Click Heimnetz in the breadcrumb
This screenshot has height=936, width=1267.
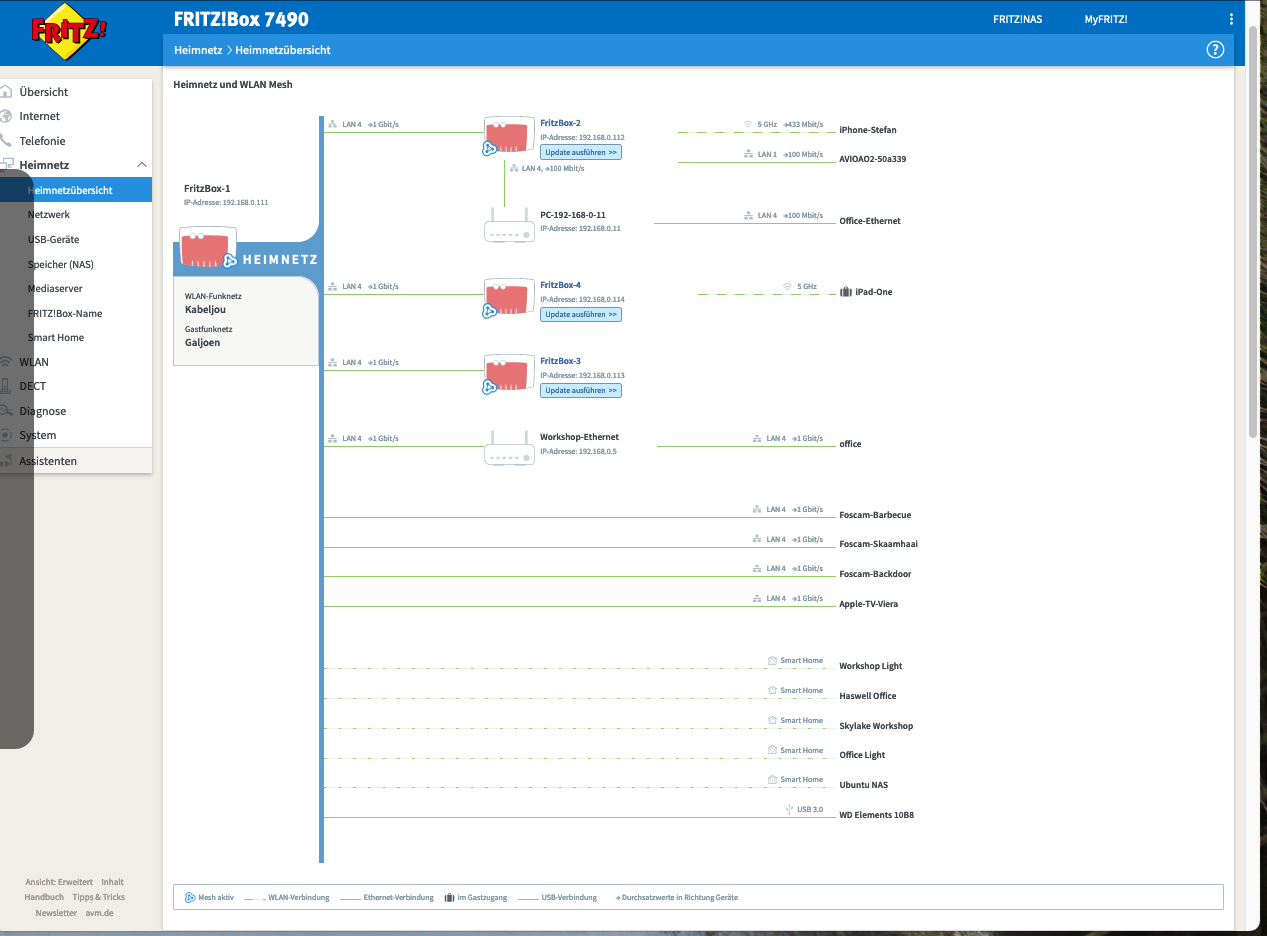point(198,50)
